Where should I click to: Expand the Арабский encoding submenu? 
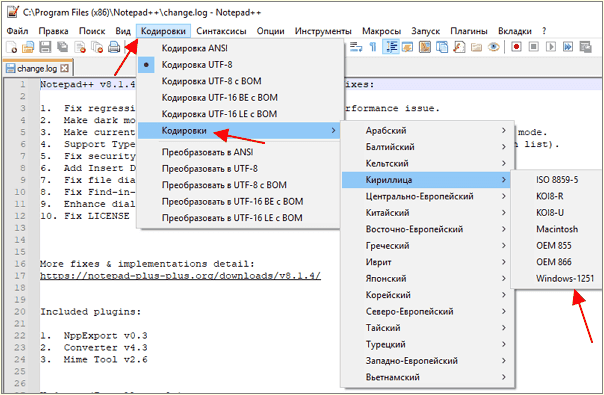(x=427, y=131)
